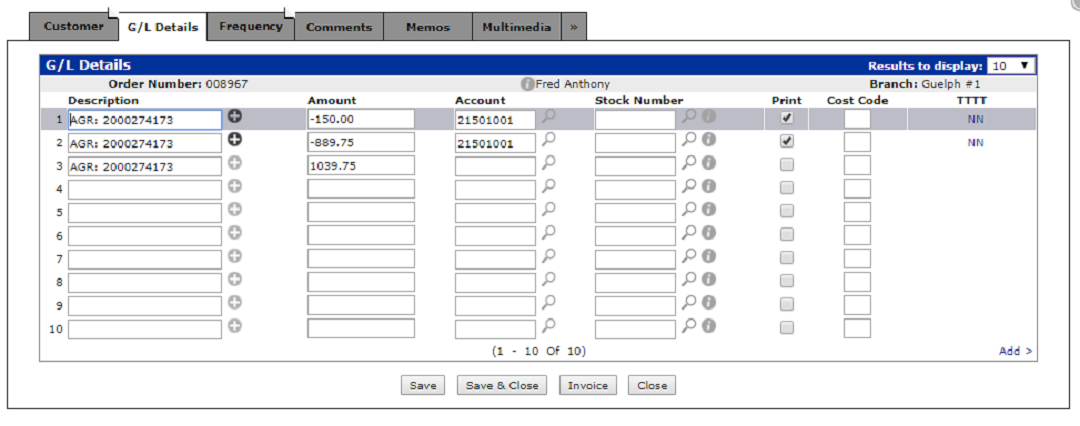Click the plus icon on row 2
The height and width of the screenshot is (426, 1080).
pos(235,140)
